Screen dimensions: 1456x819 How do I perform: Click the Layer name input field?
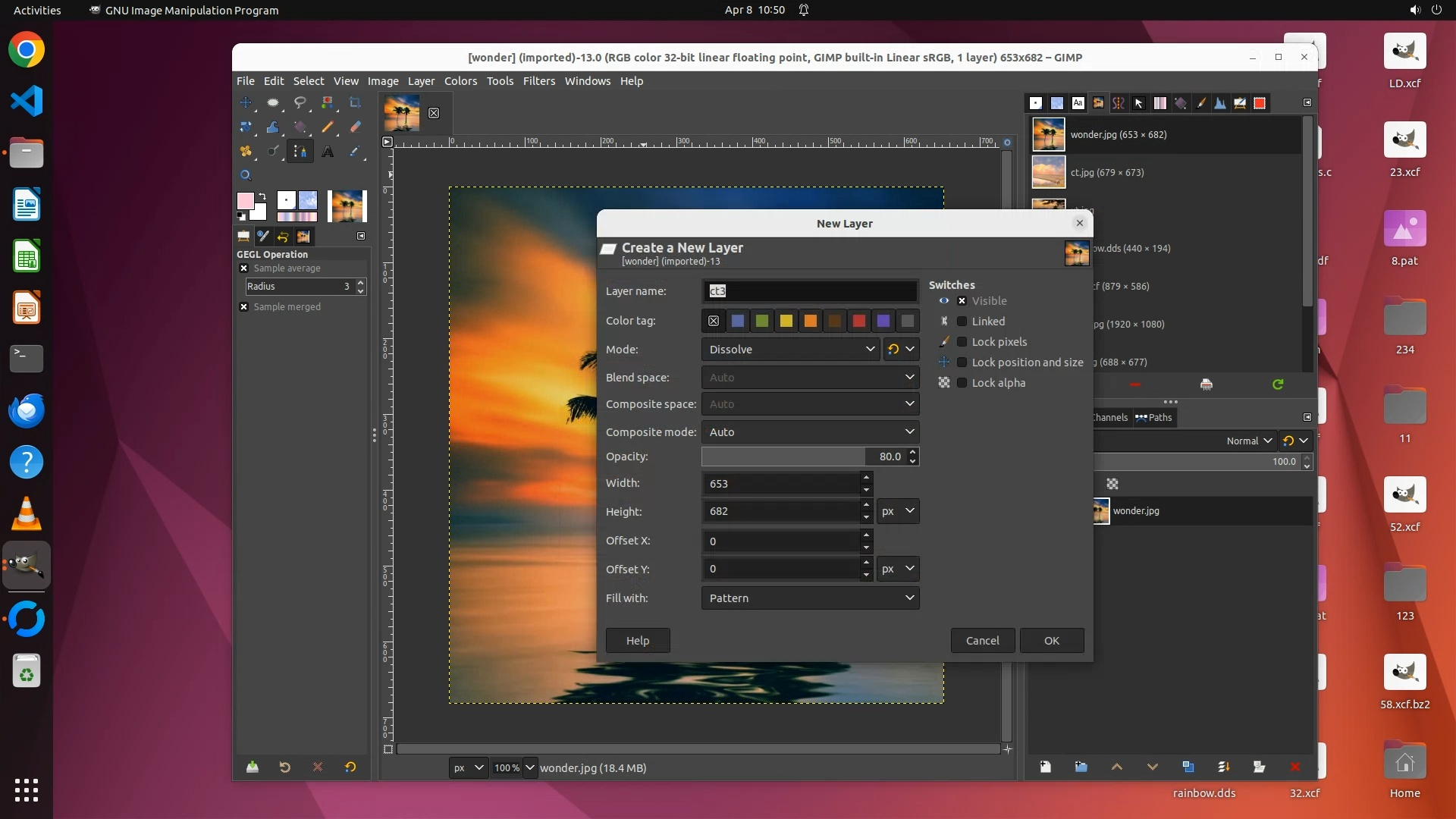pyautogui.click(x=810, y=291)
